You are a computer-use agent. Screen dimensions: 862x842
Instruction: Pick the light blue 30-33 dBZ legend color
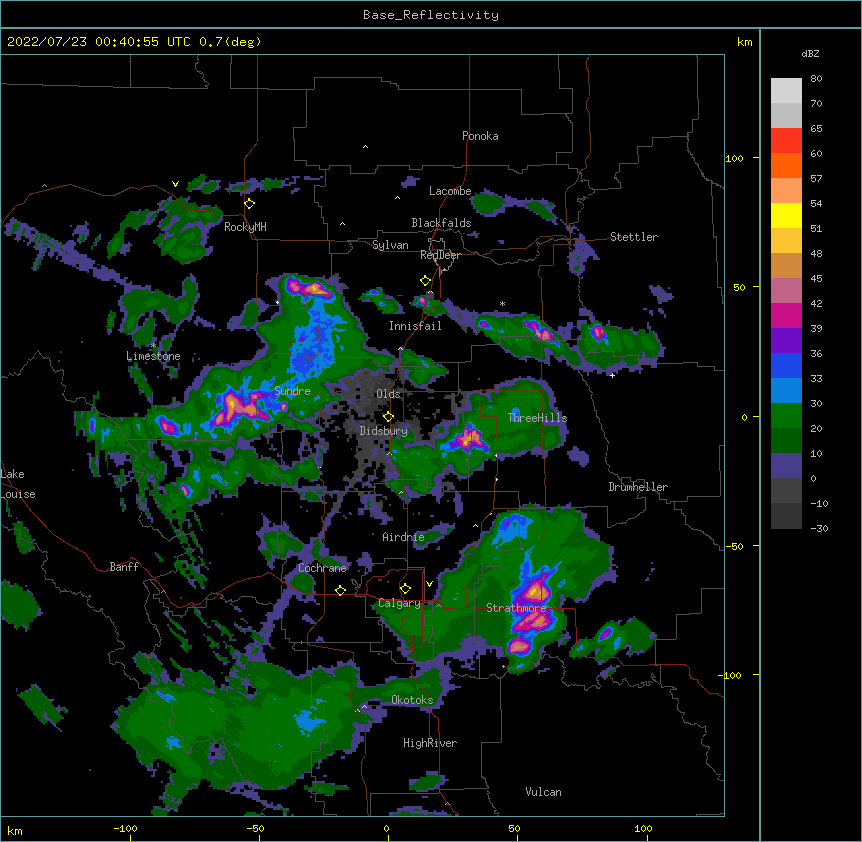pos(786,391)
